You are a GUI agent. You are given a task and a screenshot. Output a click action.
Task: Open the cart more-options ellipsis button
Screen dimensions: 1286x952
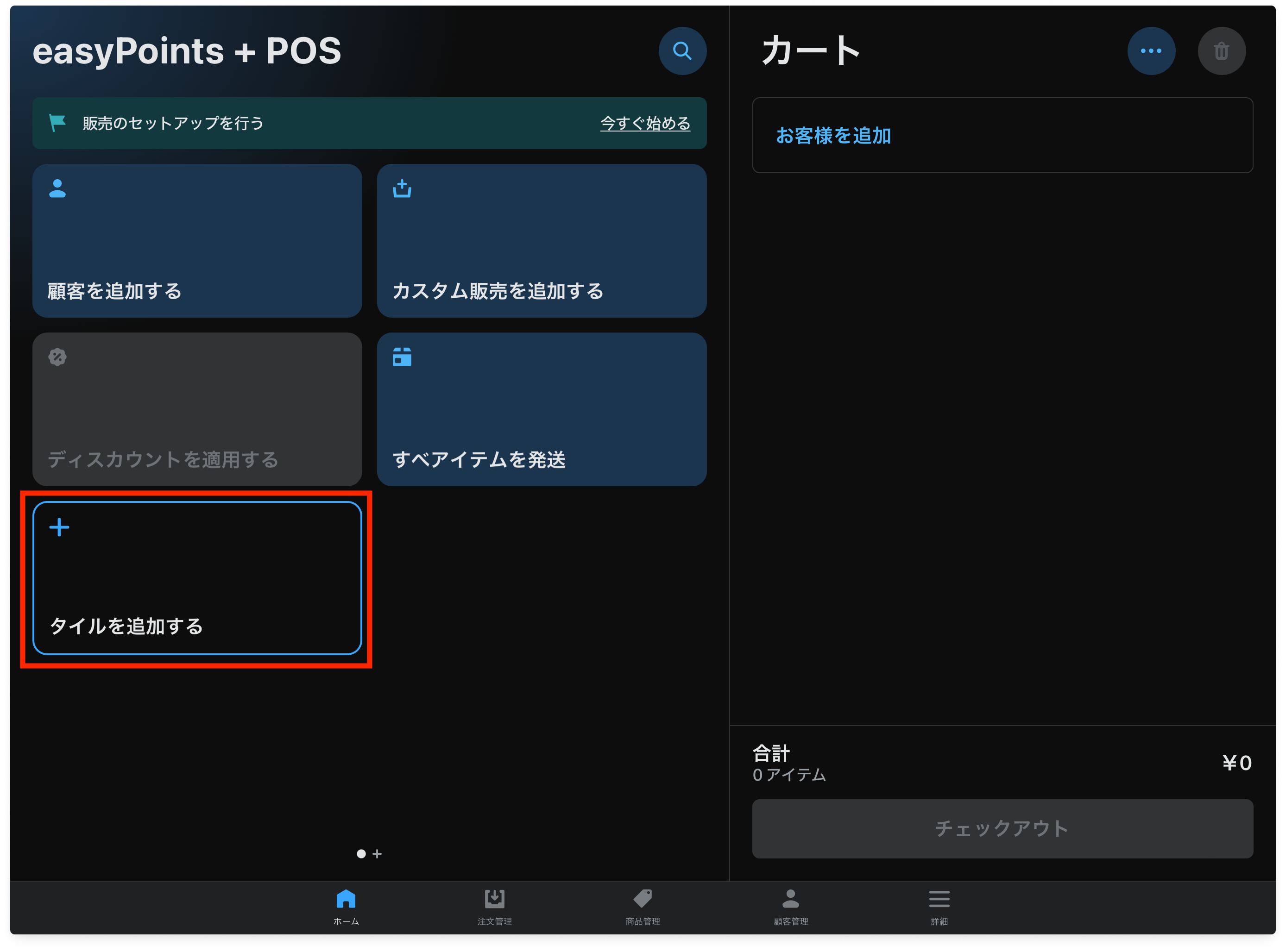click(1151, 51)
